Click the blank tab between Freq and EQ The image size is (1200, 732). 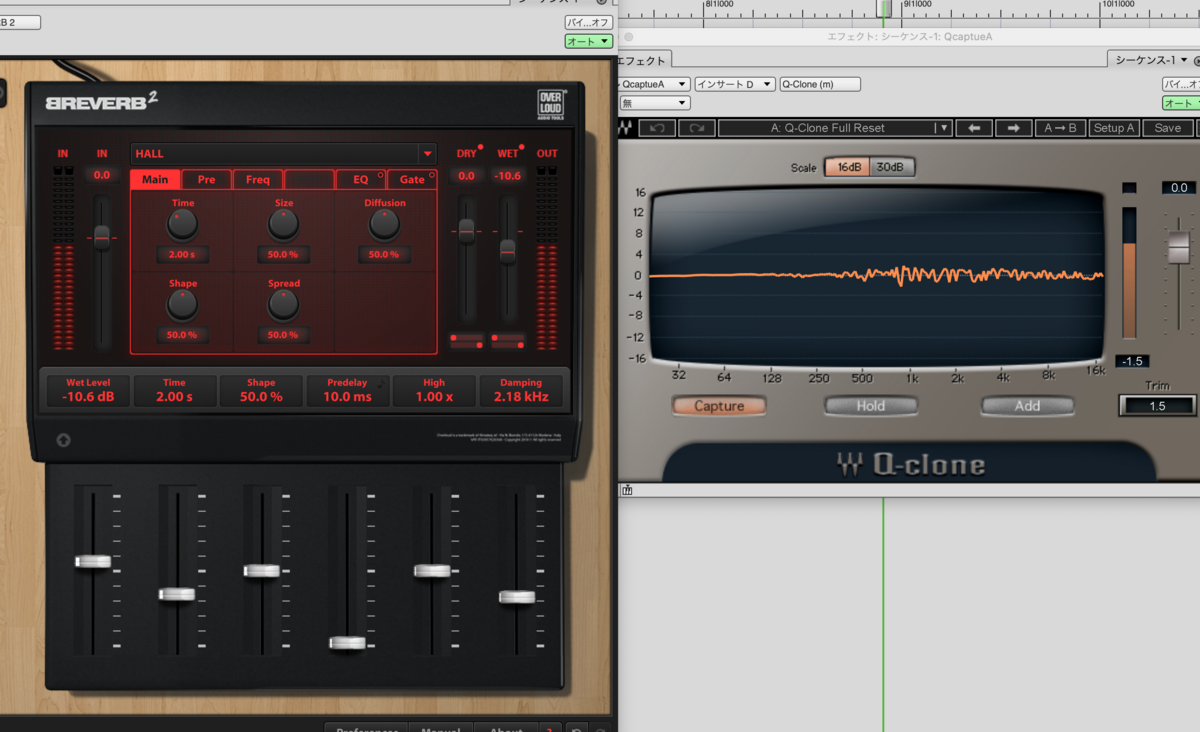click(309, 180)
